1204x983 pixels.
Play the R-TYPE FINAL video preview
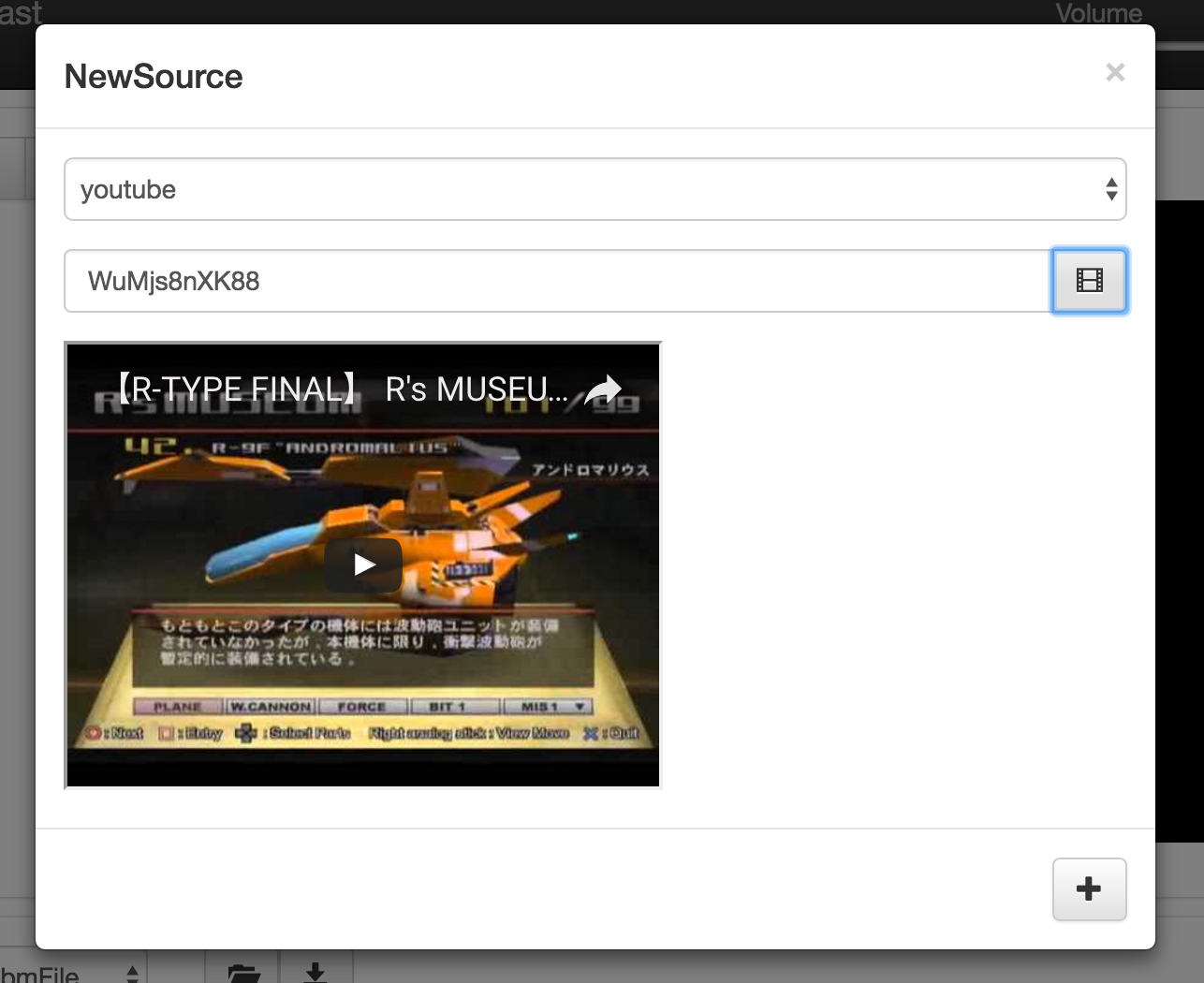pyautogui.click(x=364, y=565)
